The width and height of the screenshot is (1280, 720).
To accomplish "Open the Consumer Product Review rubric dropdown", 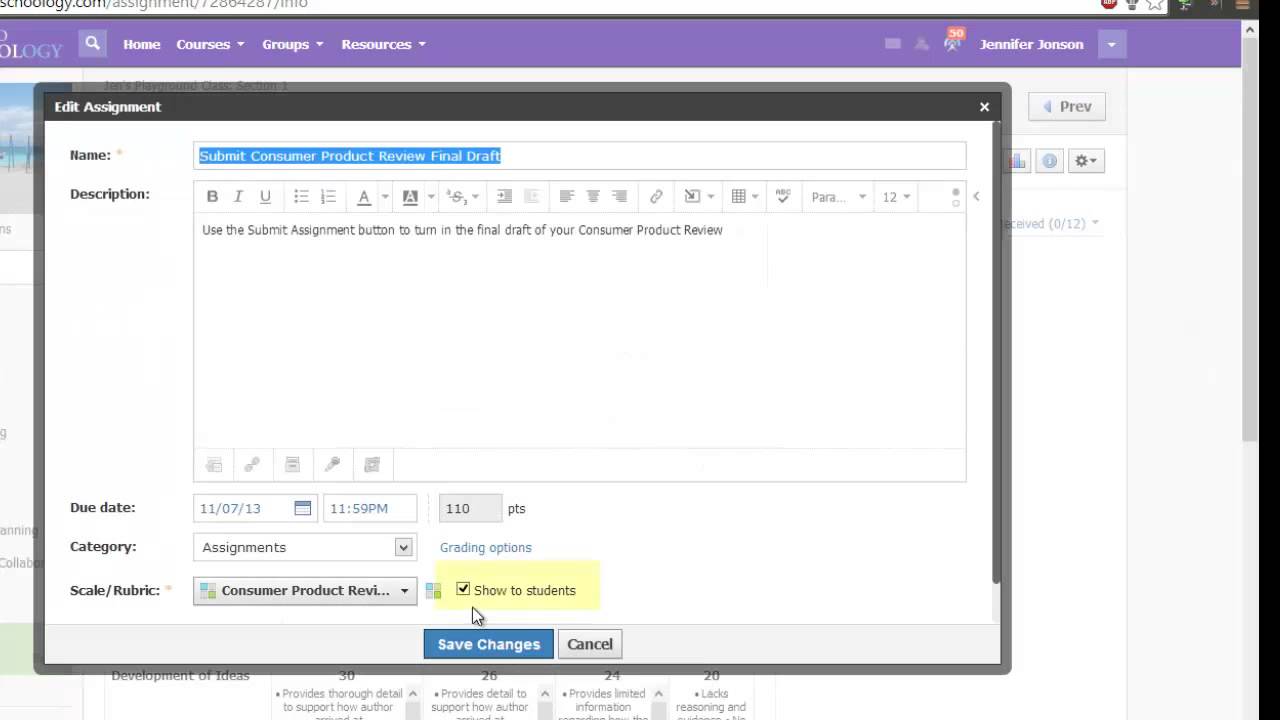I will pos(305,591).
